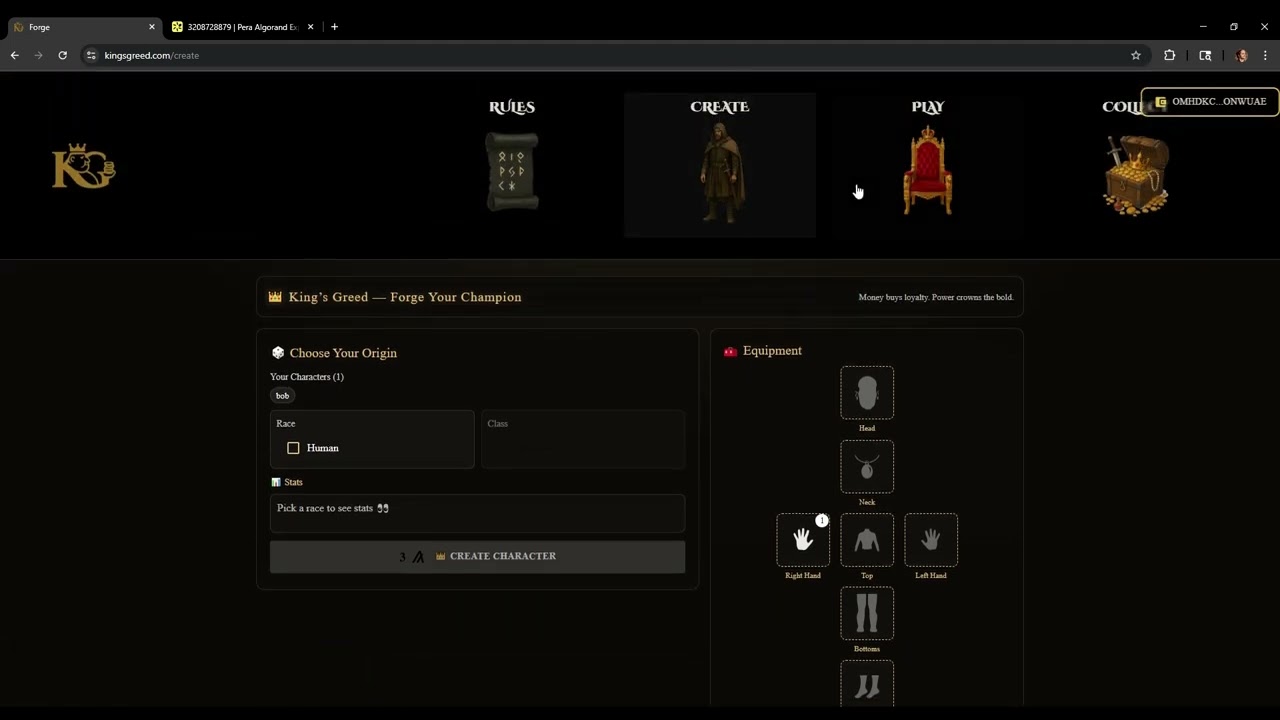Select the Bottoms equipment slot

tap(867, 613)
